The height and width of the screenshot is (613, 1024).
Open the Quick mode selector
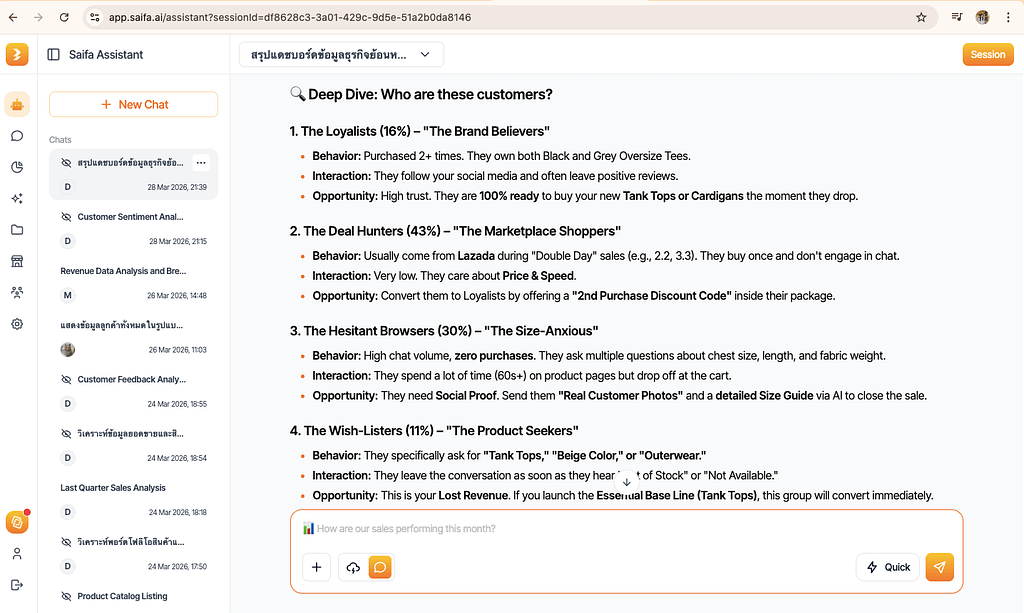888,567
